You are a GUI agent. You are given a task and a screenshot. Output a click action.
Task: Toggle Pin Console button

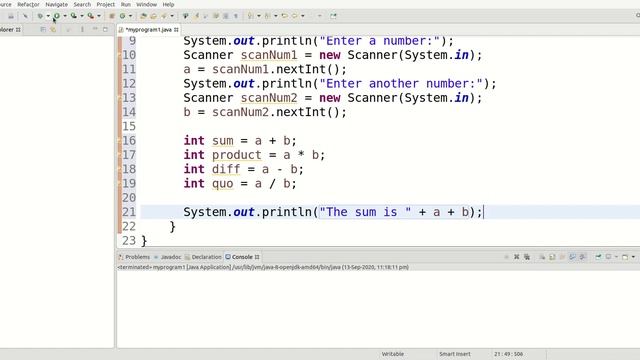(x=598, y=257)
